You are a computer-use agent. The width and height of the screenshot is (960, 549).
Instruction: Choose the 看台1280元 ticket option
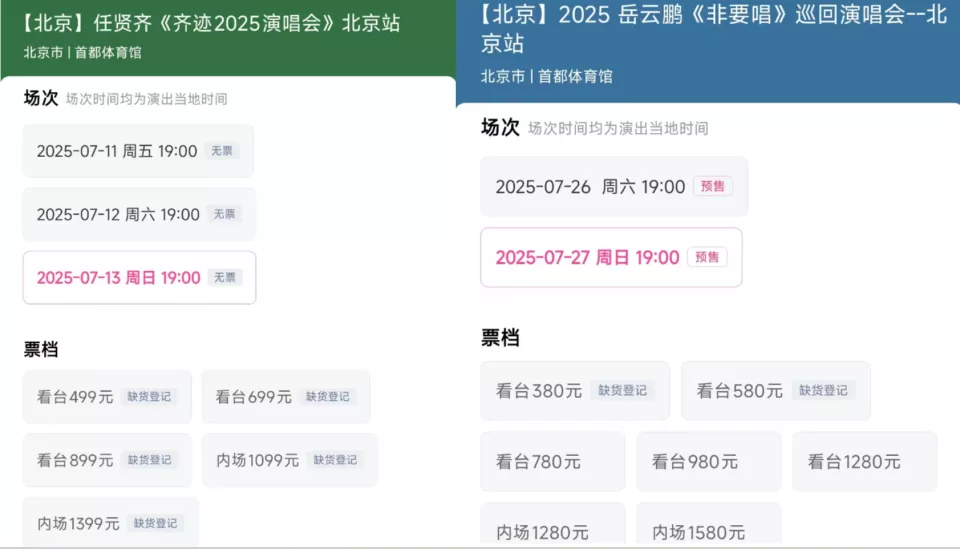pos(864,461)
